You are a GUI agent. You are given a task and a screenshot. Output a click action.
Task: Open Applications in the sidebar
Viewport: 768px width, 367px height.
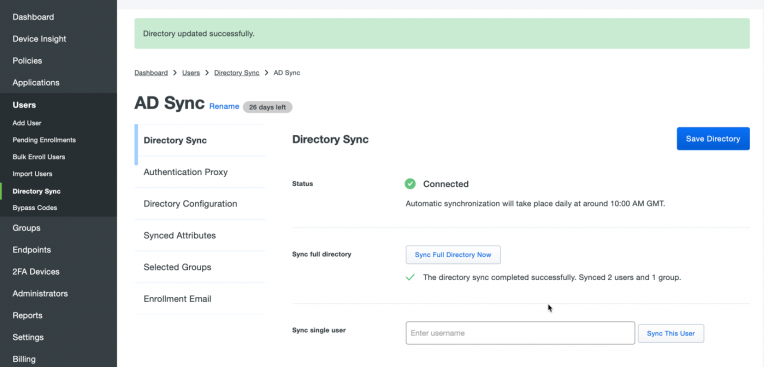coord(36,82)
